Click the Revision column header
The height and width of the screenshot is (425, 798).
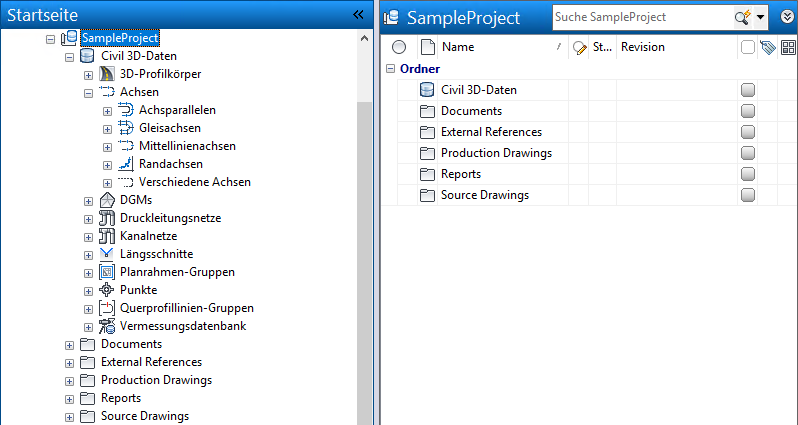[x=643, y=47]
